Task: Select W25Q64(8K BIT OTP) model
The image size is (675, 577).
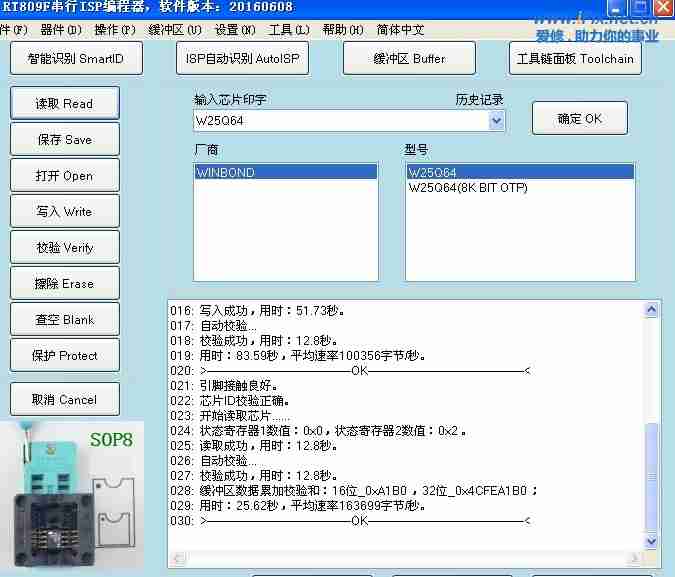Action: pos(468,188)
